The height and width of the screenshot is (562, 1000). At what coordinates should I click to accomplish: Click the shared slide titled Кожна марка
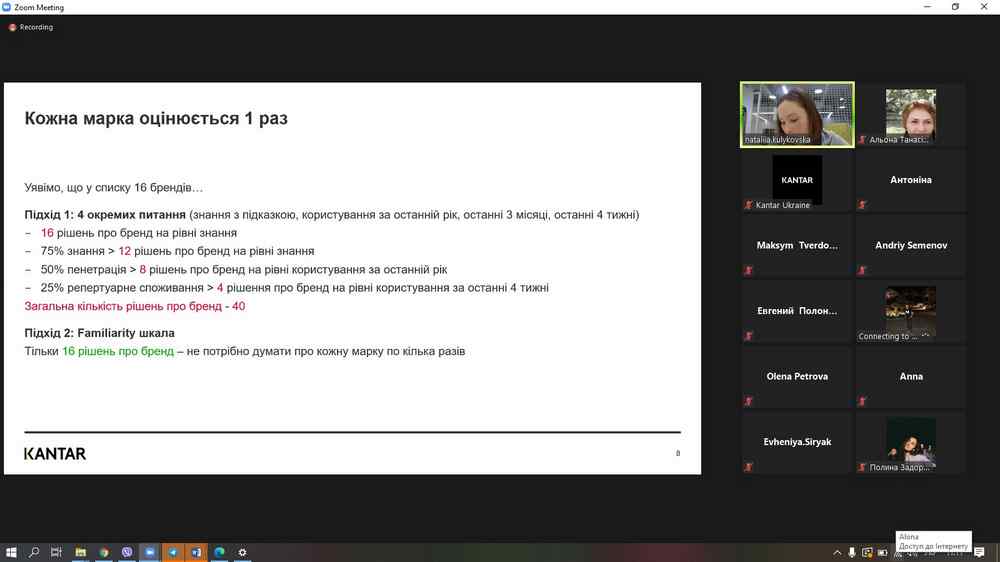click(x=352, y=278)
